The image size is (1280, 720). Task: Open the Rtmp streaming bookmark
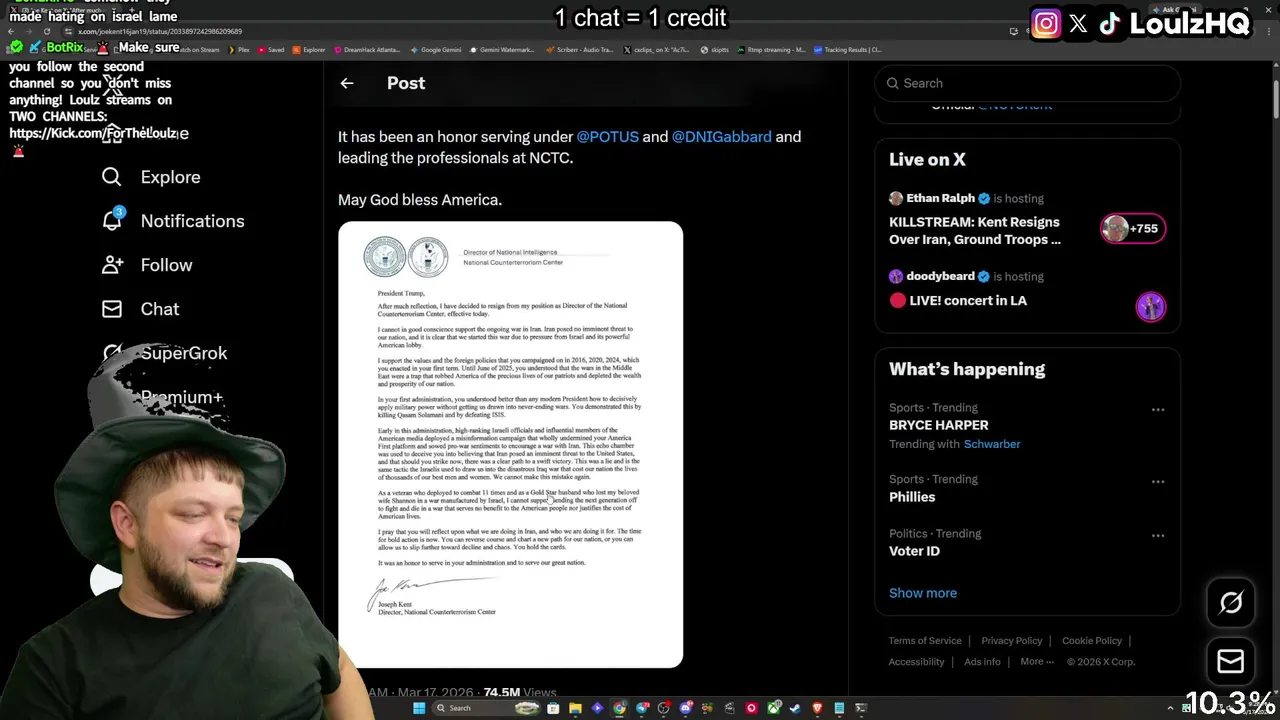coord(772,50)
